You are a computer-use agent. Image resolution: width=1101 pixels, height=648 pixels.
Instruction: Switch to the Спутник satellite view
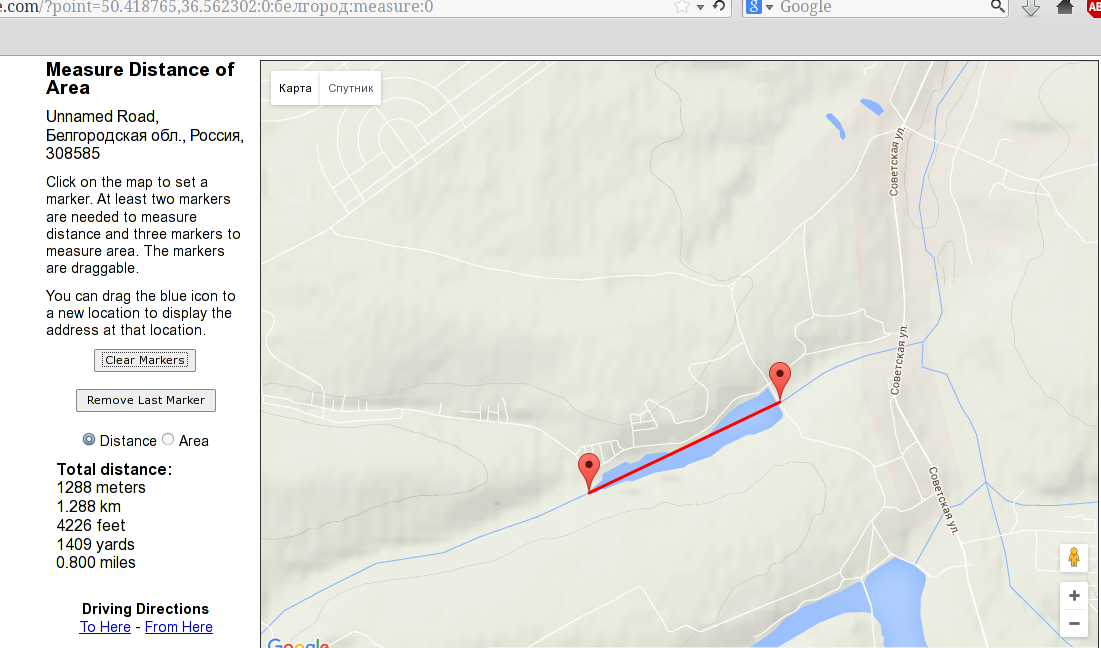point(350,88)
